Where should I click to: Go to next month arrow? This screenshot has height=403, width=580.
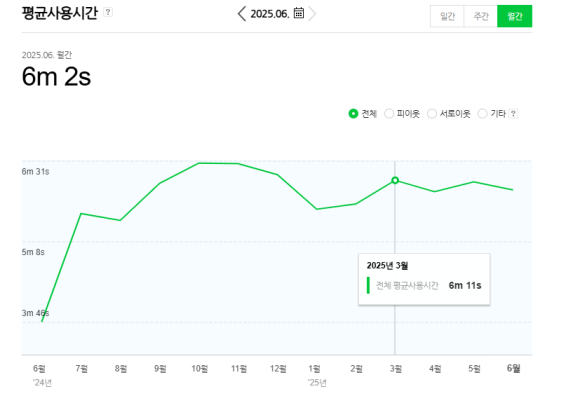pyautogui.click(x=312, y=14)
